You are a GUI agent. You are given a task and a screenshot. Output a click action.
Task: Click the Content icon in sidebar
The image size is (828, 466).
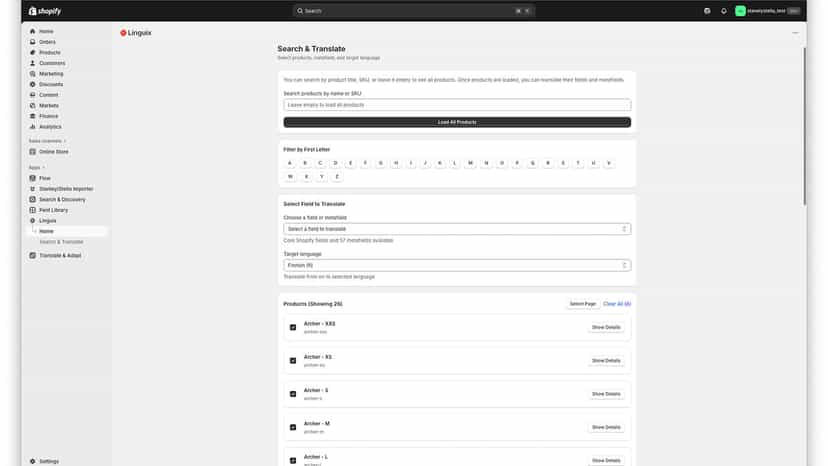(x=33, y=95)
